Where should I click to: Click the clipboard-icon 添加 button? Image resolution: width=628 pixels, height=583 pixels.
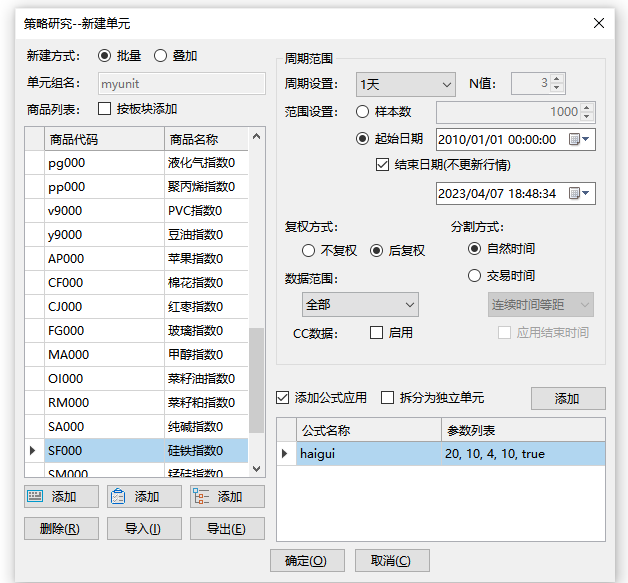(144, 496)
